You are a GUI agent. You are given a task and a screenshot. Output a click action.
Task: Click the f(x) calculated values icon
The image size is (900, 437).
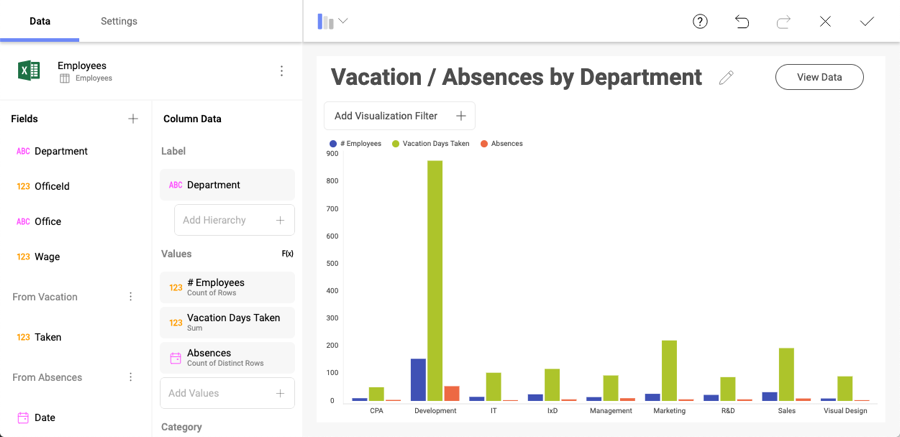(287, 254)
